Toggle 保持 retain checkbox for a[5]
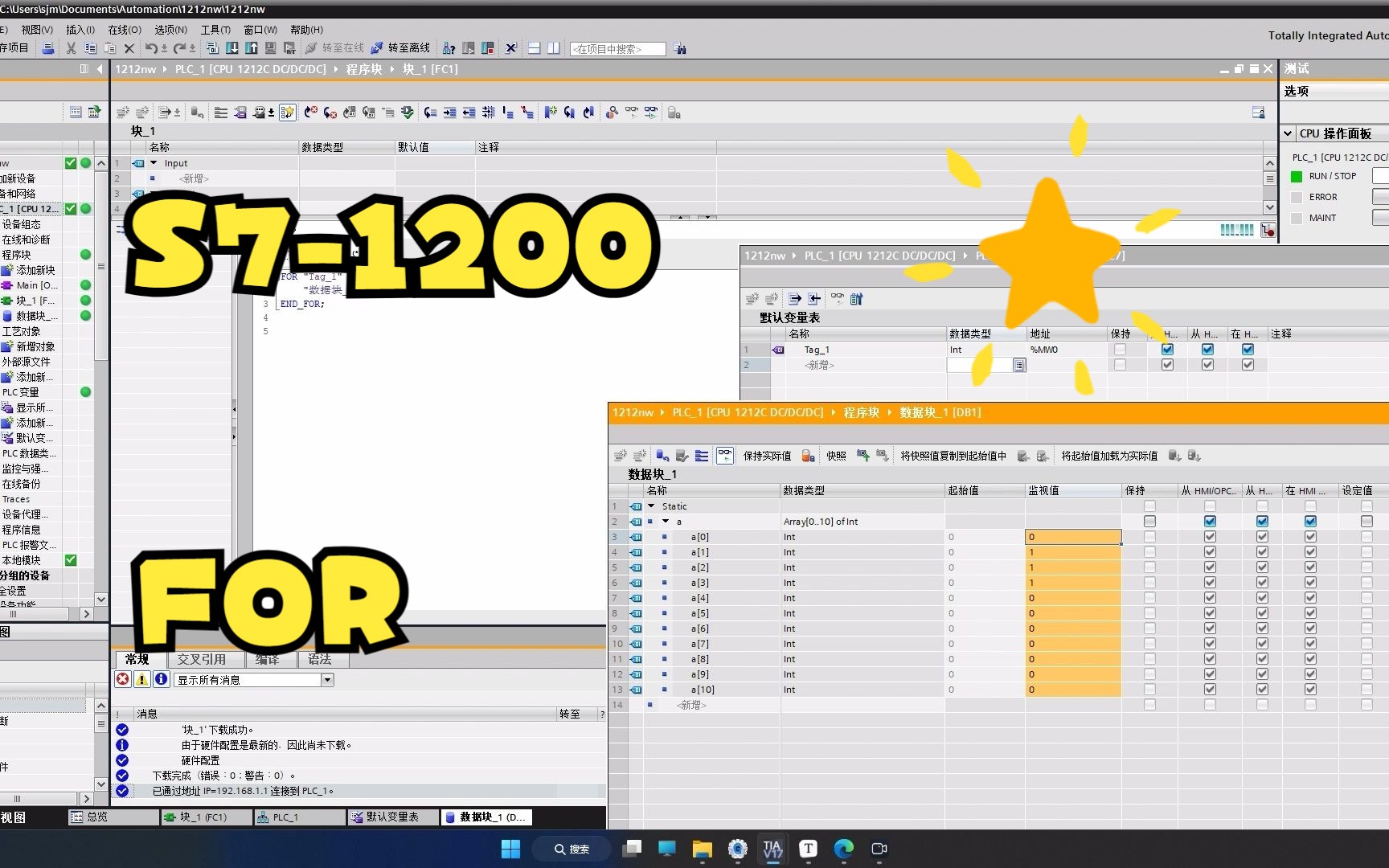The image size is (1389, 868). tap(1149, 613)
